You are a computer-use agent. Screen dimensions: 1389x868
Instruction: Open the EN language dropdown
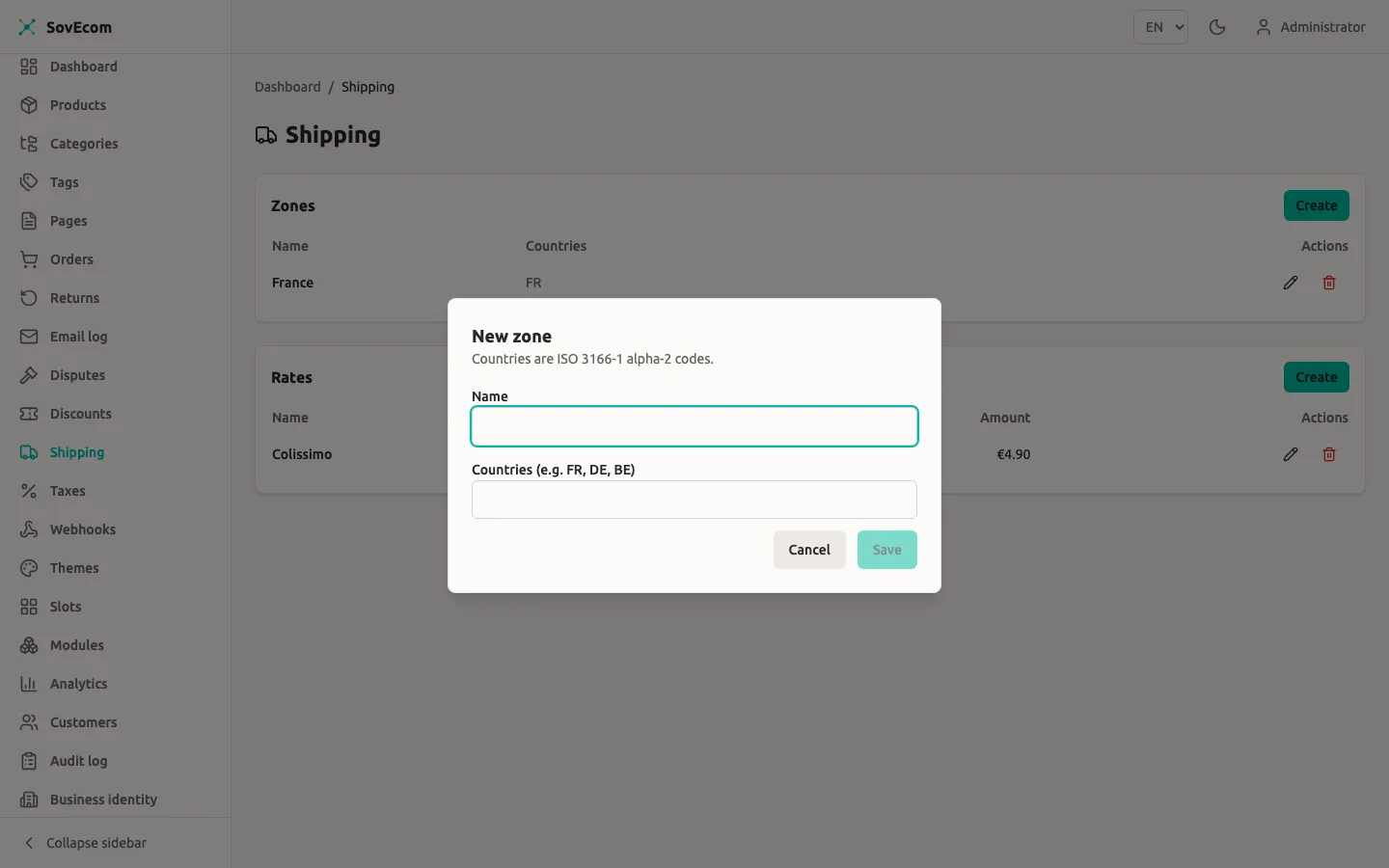[1160, 27]
